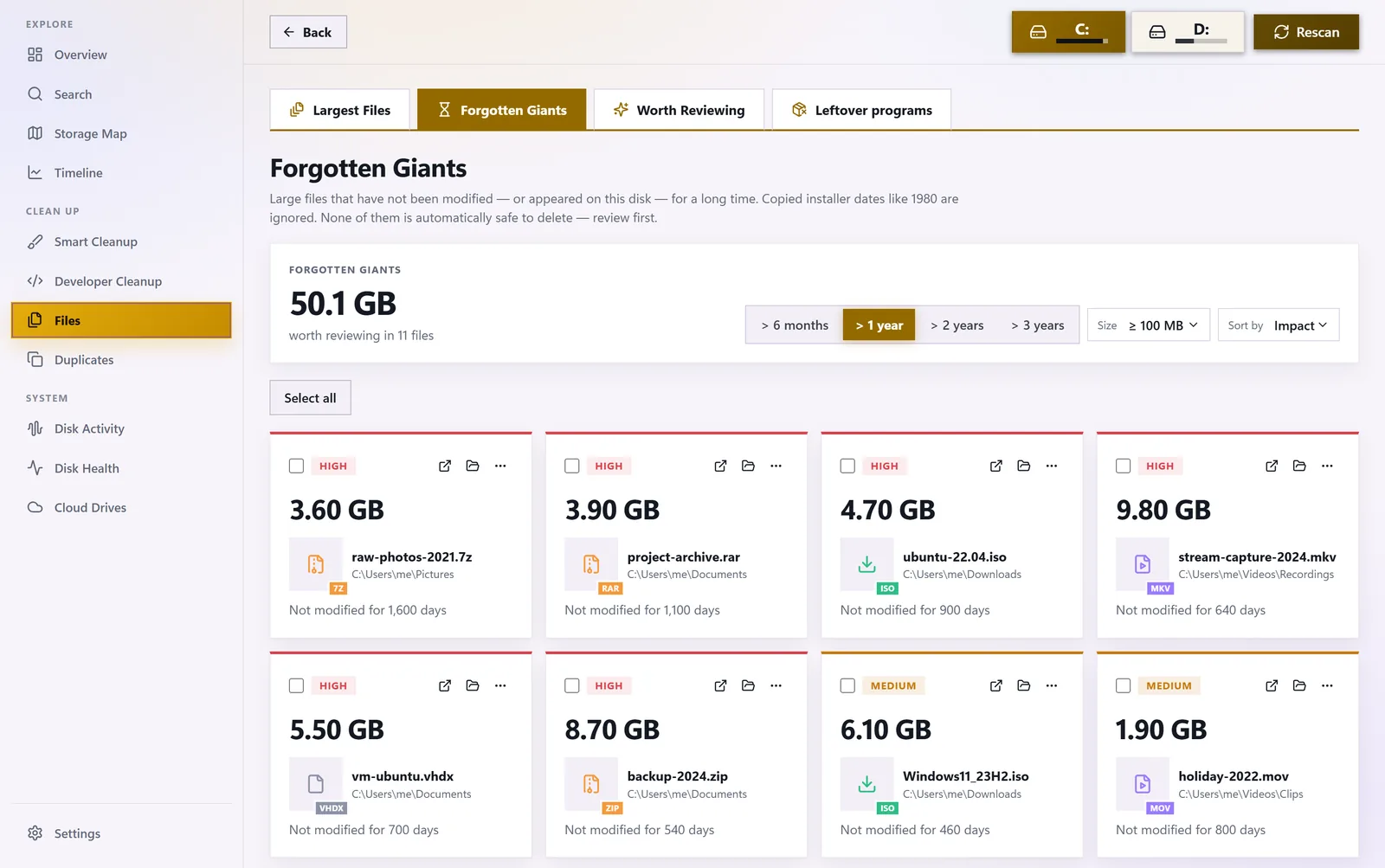Select the Windows11_23H2.iso checkbox
The image size is (1385, 868).
click(847, 685)
